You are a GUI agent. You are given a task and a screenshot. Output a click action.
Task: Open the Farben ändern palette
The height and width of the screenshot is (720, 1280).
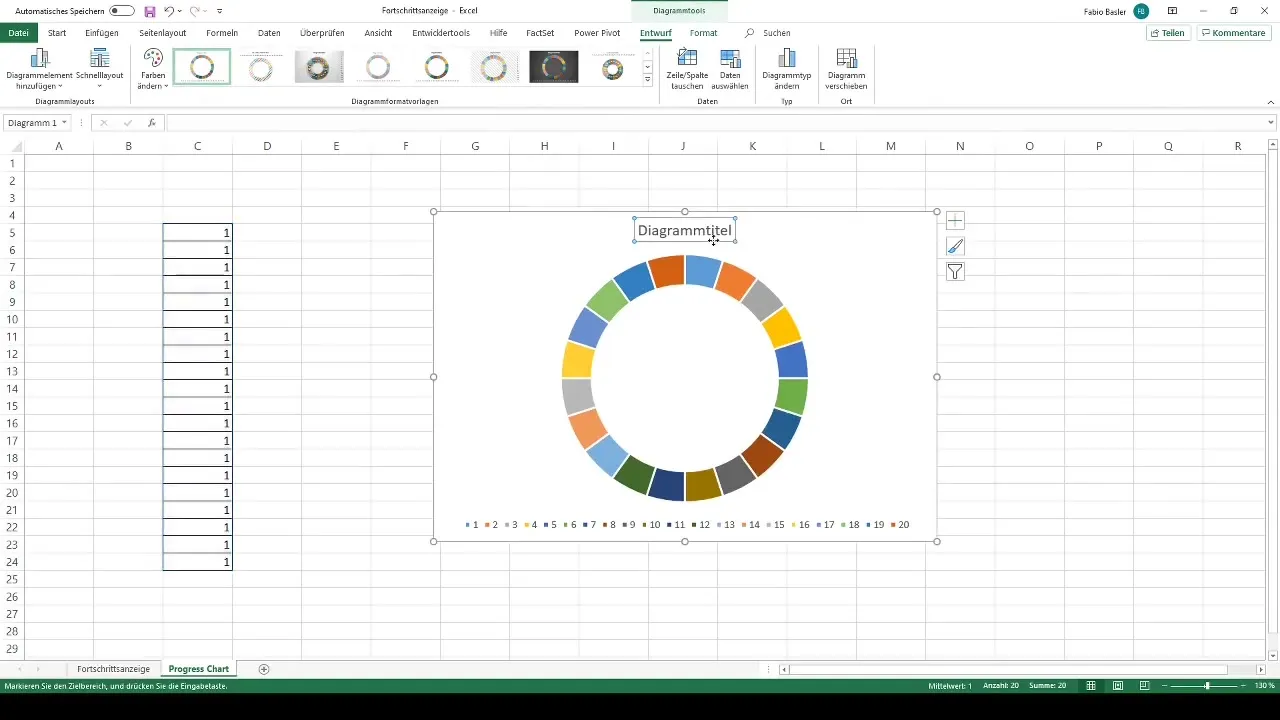(x=153, y=69)
